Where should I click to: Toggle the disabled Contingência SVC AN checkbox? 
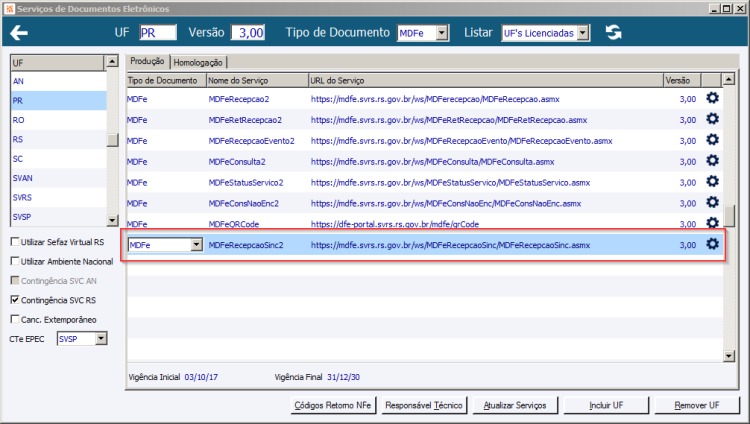coord(15,280)
